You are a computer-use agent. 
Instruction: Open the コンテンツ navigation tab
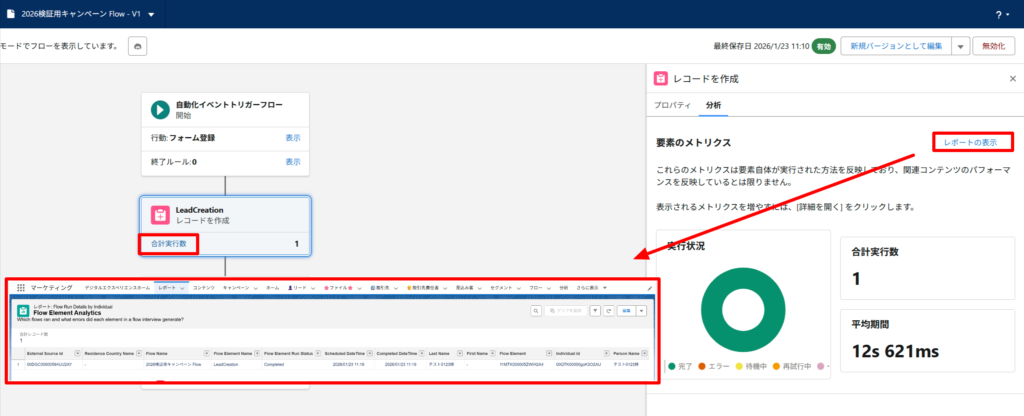[204, 288]
